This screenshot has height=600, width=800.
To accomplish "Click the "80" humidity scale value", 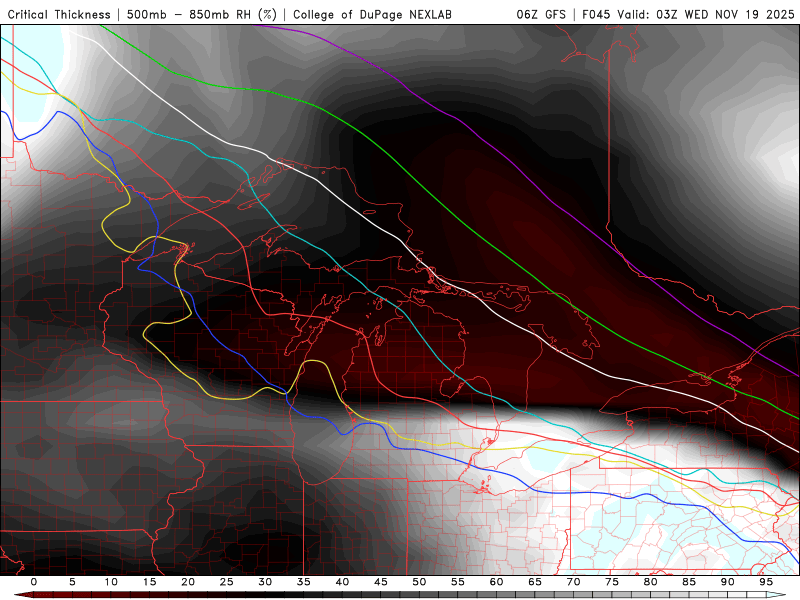I will pos(651,582).
